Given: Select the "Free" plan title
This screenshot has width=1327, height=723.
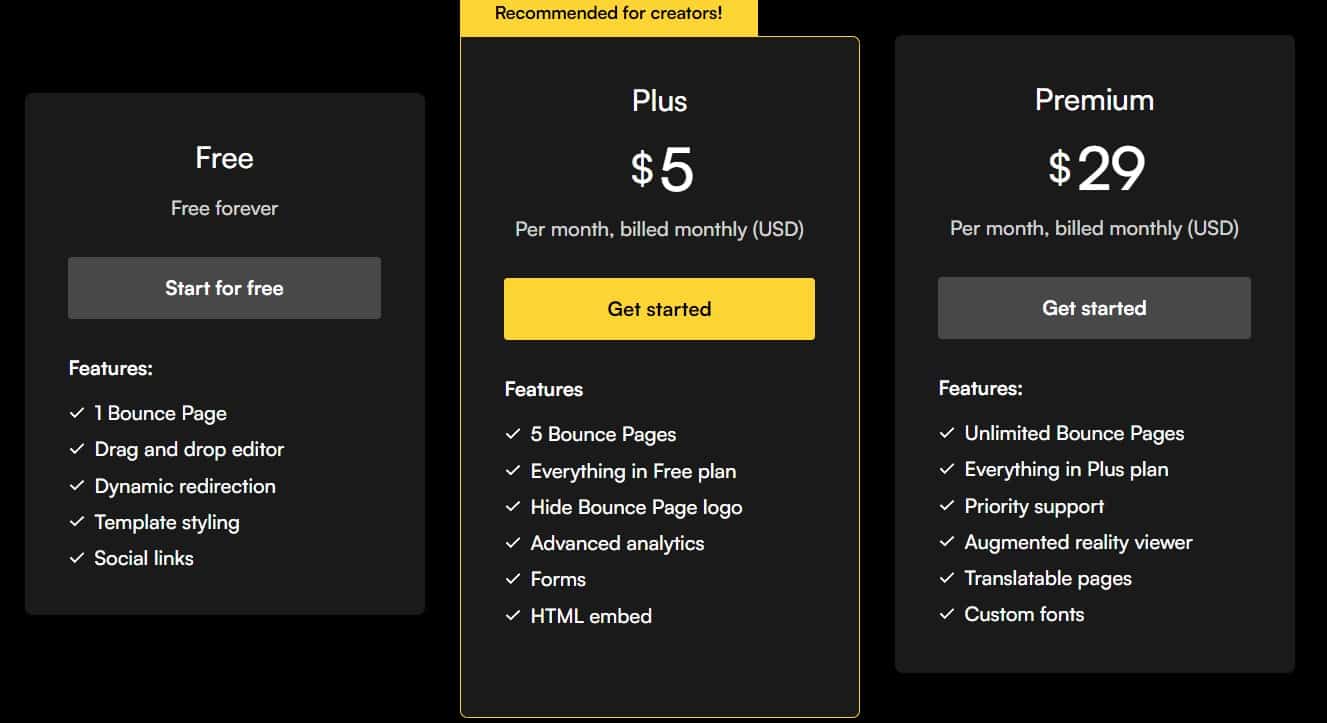Looking at the screenshot, I should tap(224, 157).
